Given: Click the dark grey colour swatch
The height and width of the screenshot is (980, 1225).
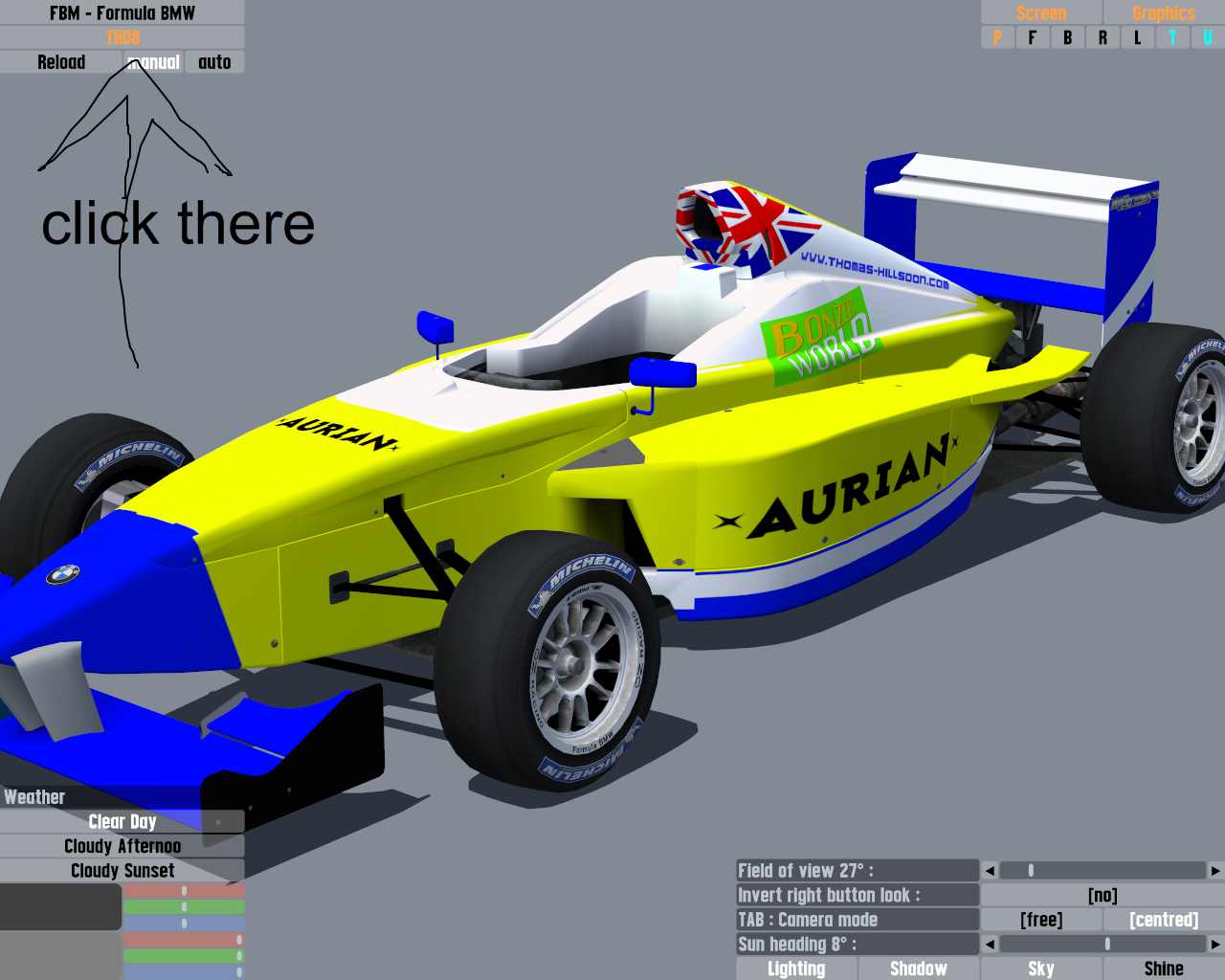Looking at the screenshot, I should point(60,906).
